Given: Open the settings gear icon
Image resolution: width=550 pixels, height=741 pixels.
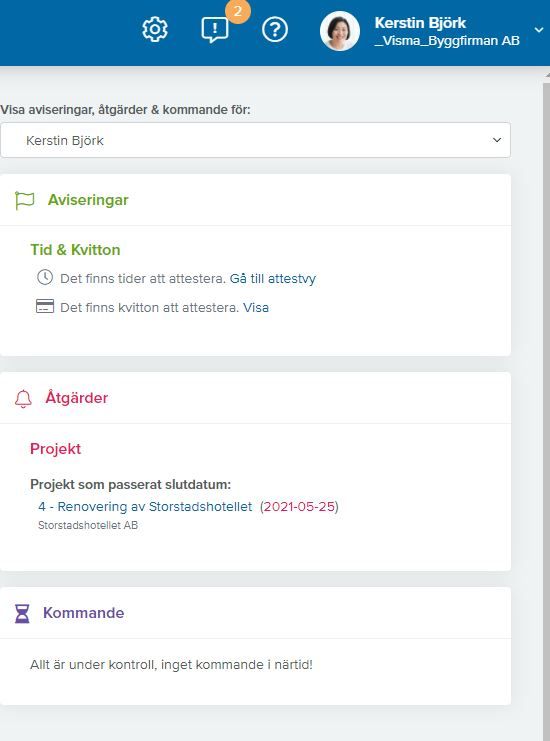Looking at the screenshot, I should tap(155, 30).
